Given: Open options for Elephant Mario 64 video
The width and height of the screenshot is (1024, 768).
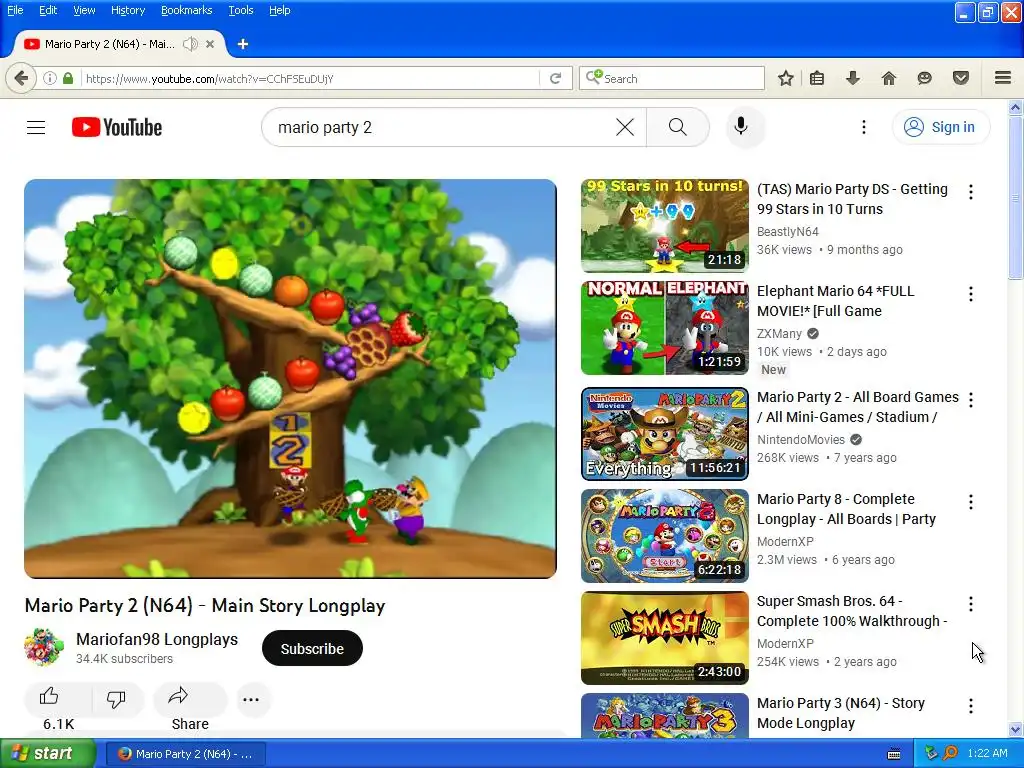Looking at the screenshot, I should click(x=970, y=294).
